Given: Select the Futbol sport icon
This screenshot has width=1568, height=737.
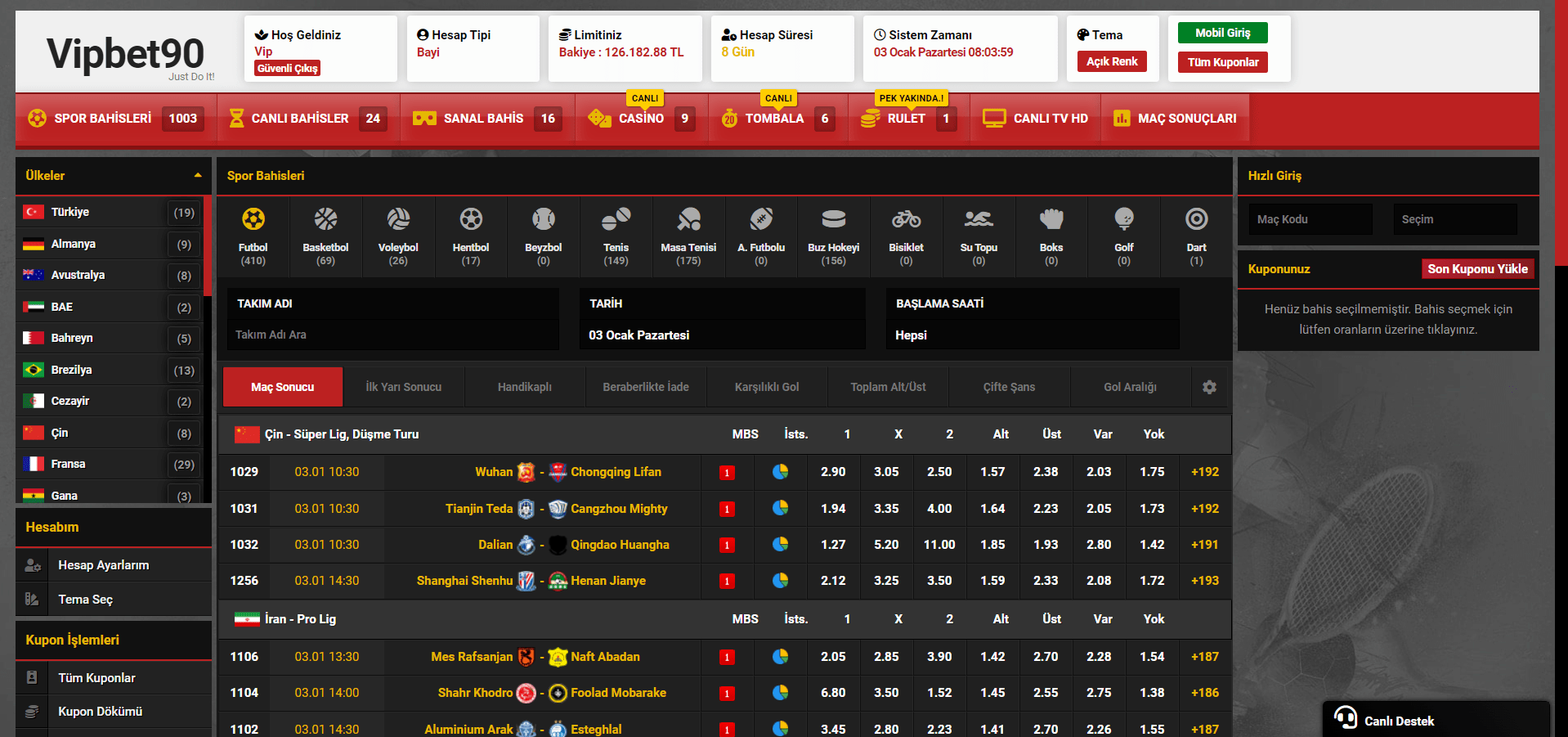Looking at the screenshot, I should tap(253, 219).
